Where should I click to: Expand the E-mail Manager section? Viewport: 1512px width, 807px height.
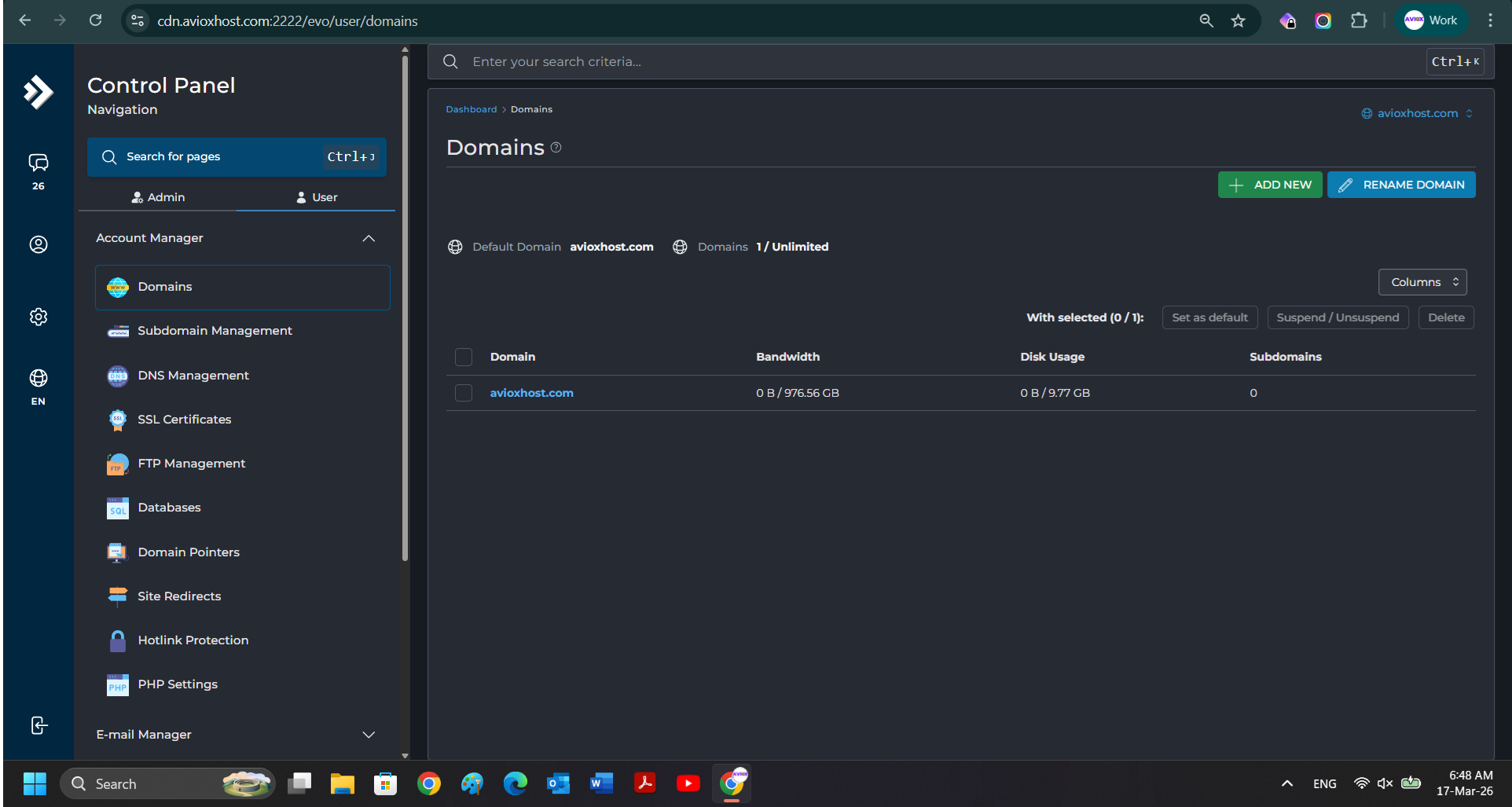(368, 735)
